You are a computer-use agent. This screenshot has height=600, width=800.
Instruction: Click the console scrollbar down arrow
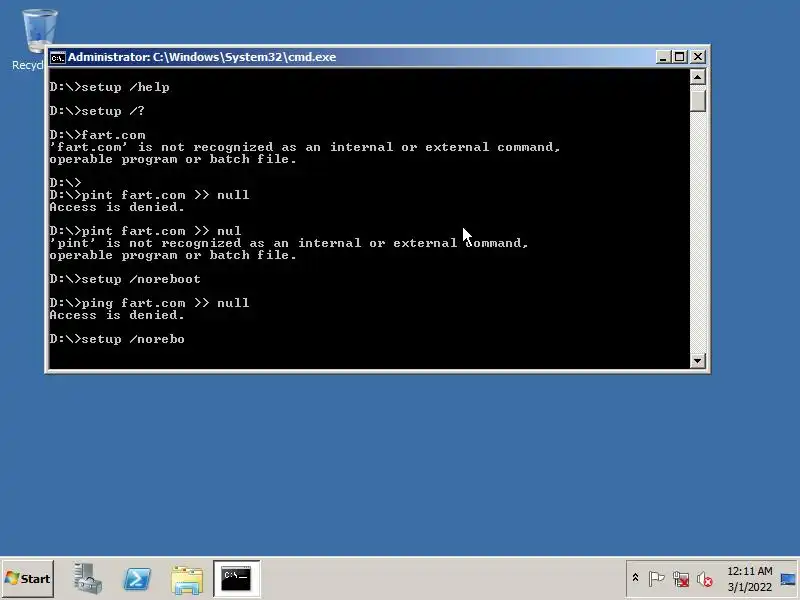[697, 361]
